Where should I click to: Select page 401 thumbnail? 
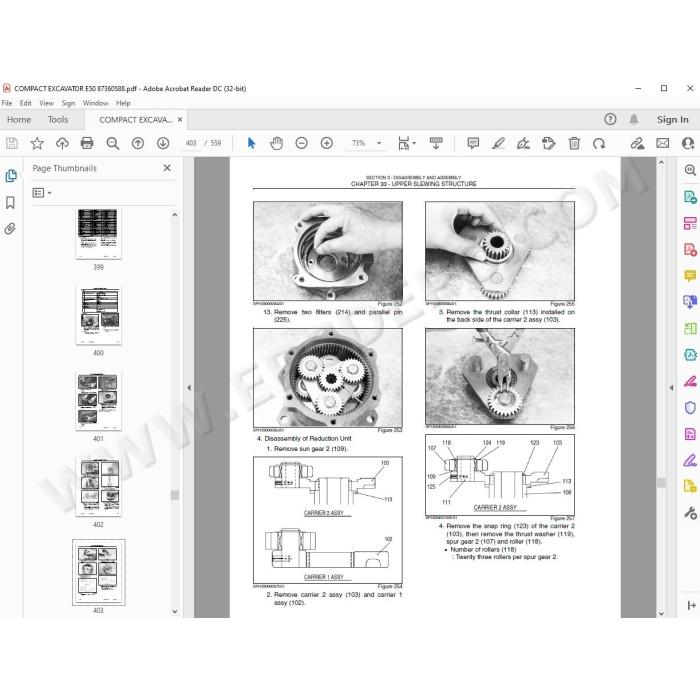tap(98, 402)
